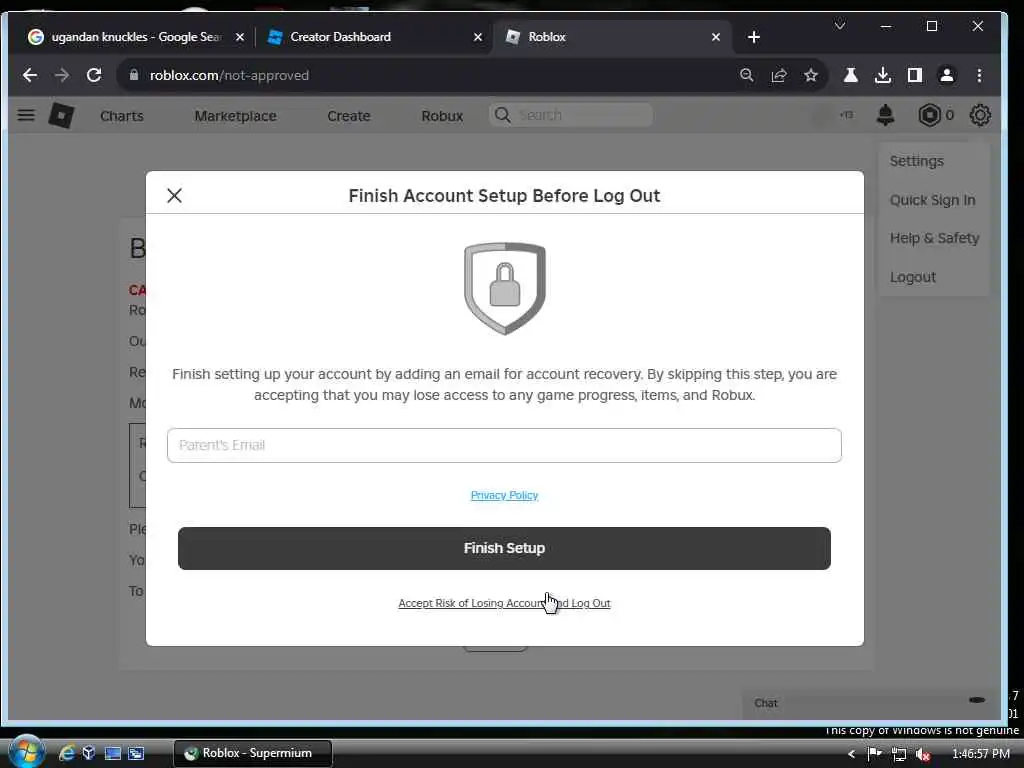Screen dimensions: 1024x768
Task: Open Marketplace in the Roblox navbar
Action: coord(235,116)
